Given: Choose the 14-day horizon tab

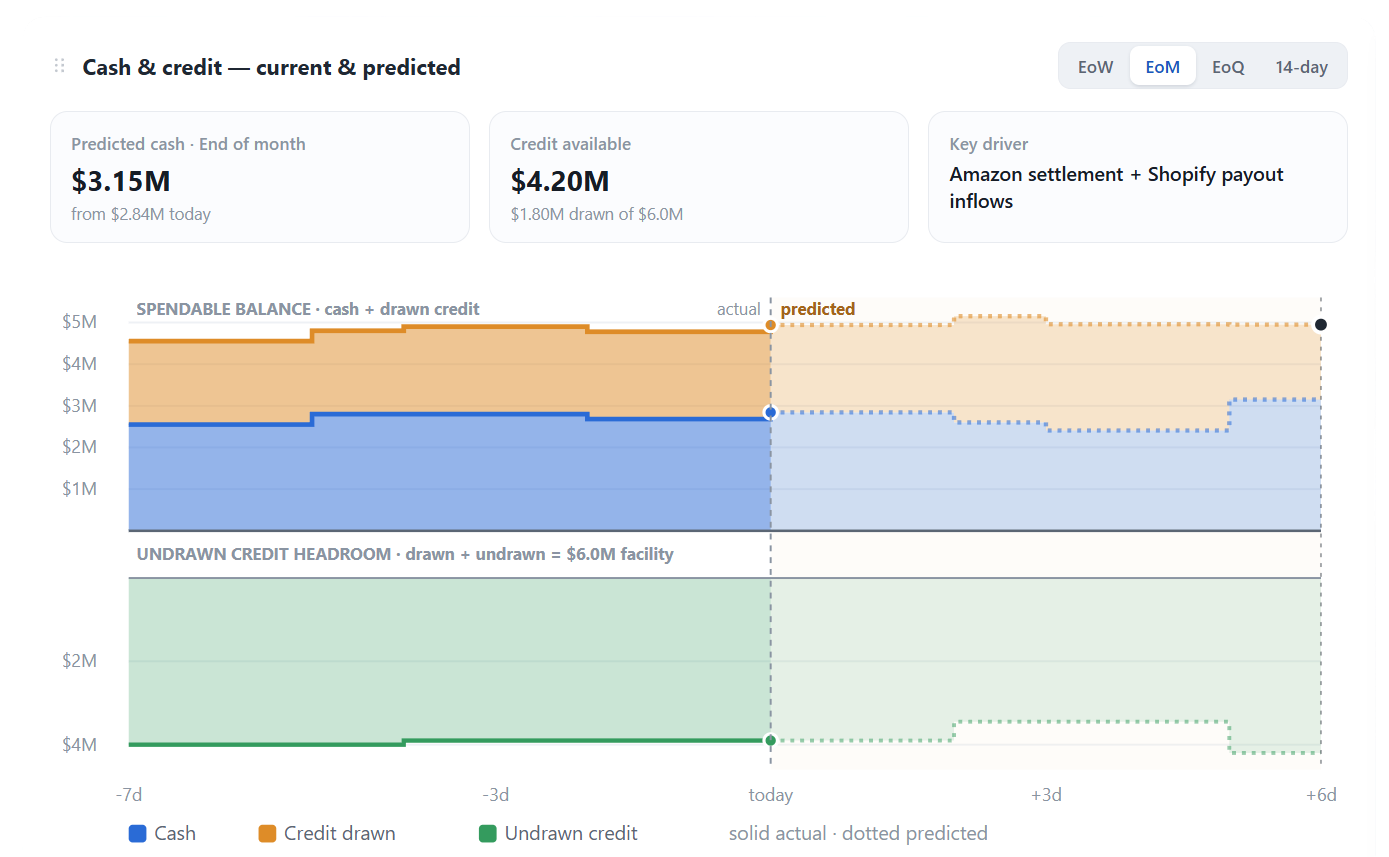Looking at the screenshot, I should (1301, 67).
